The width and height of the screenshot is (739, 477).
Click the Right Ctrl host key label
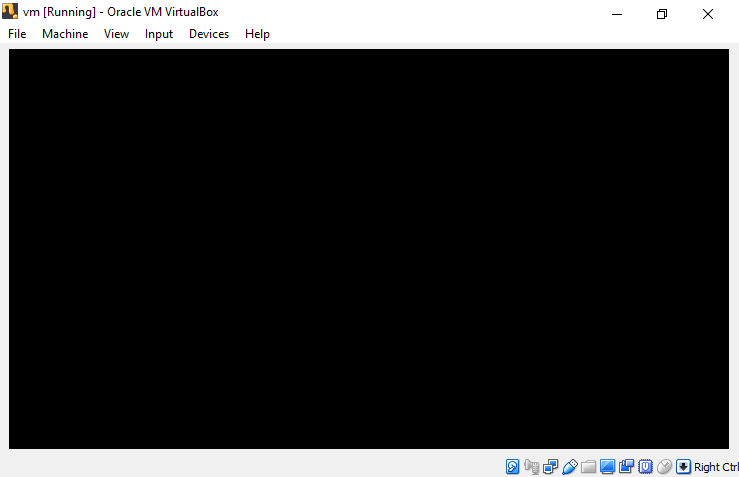[x=716, y=467]
